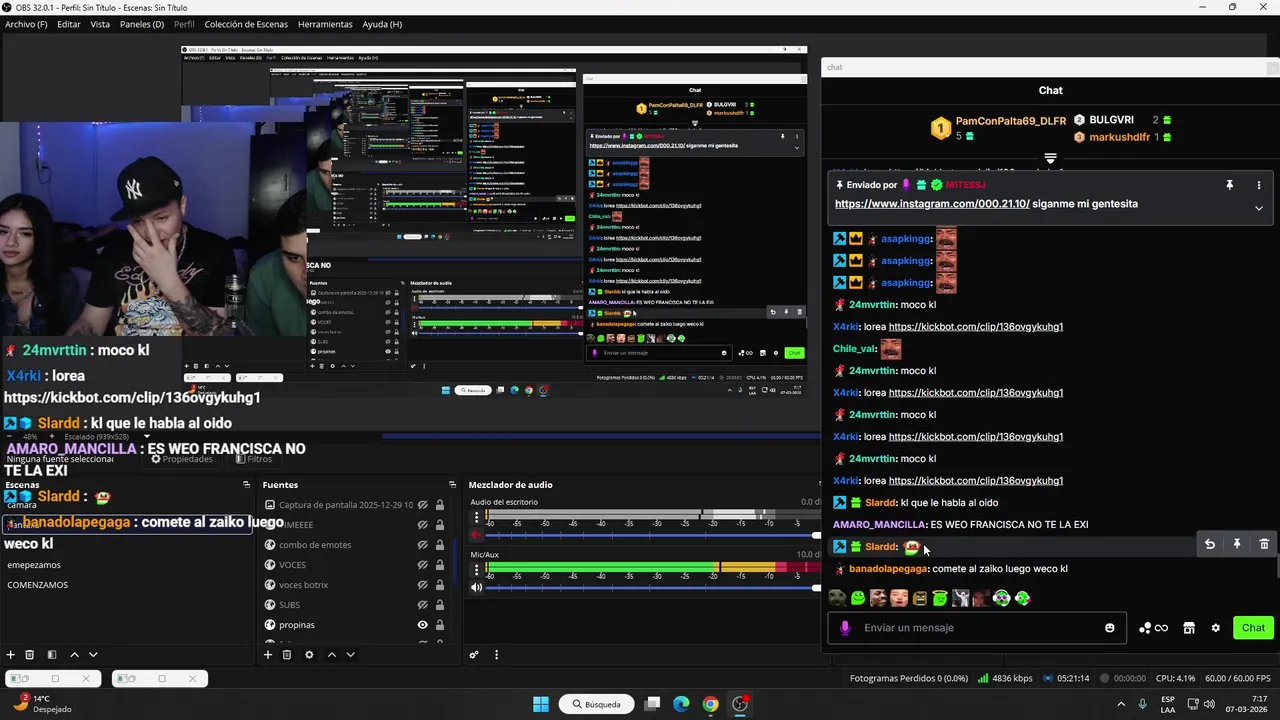The image size is (1280, 720).
Task: Unlock the VOCES source
Action: 439,565
